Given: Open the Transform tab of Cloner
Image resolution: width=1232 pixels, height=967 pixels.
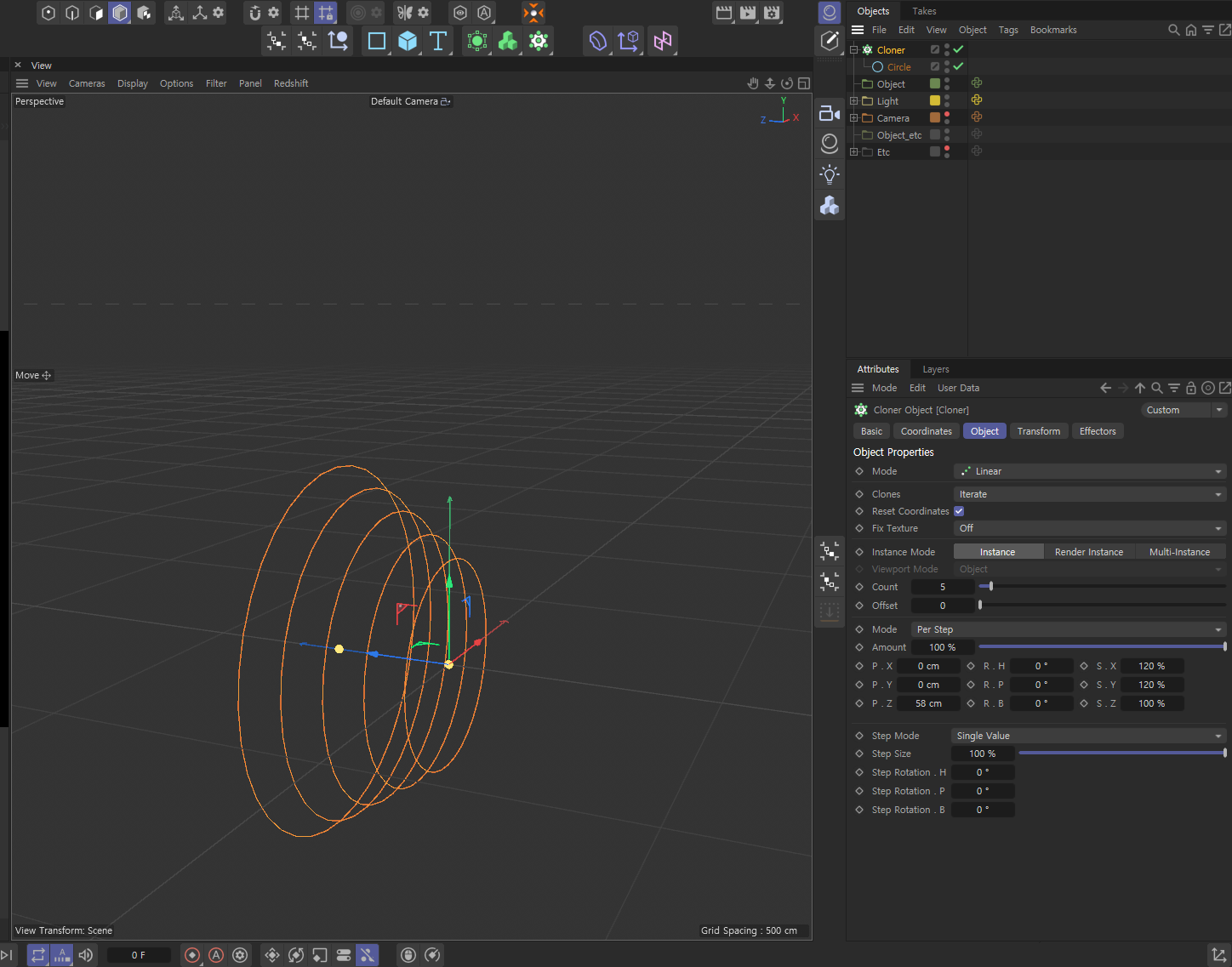Looking at the screenshot, I should 1039,431.
